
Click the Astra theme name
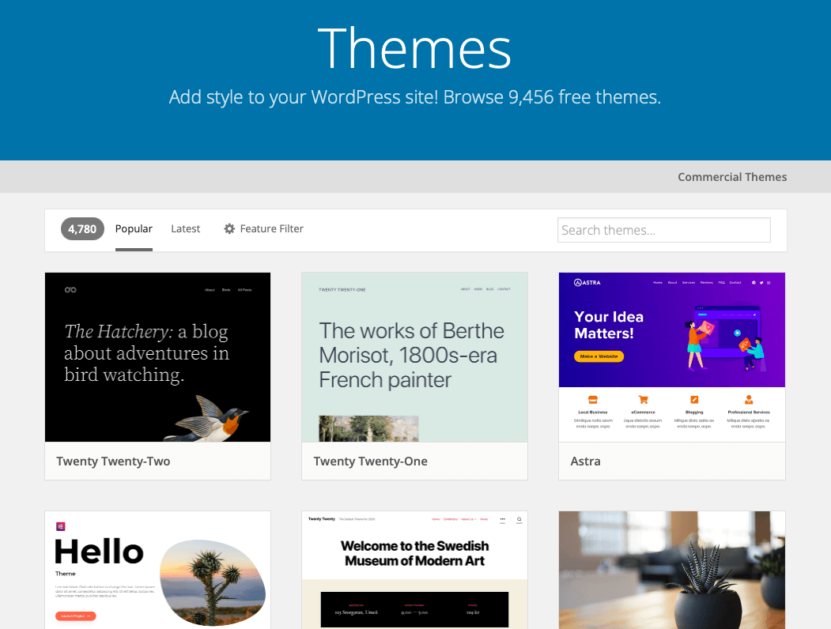click(x=585, y=461)
